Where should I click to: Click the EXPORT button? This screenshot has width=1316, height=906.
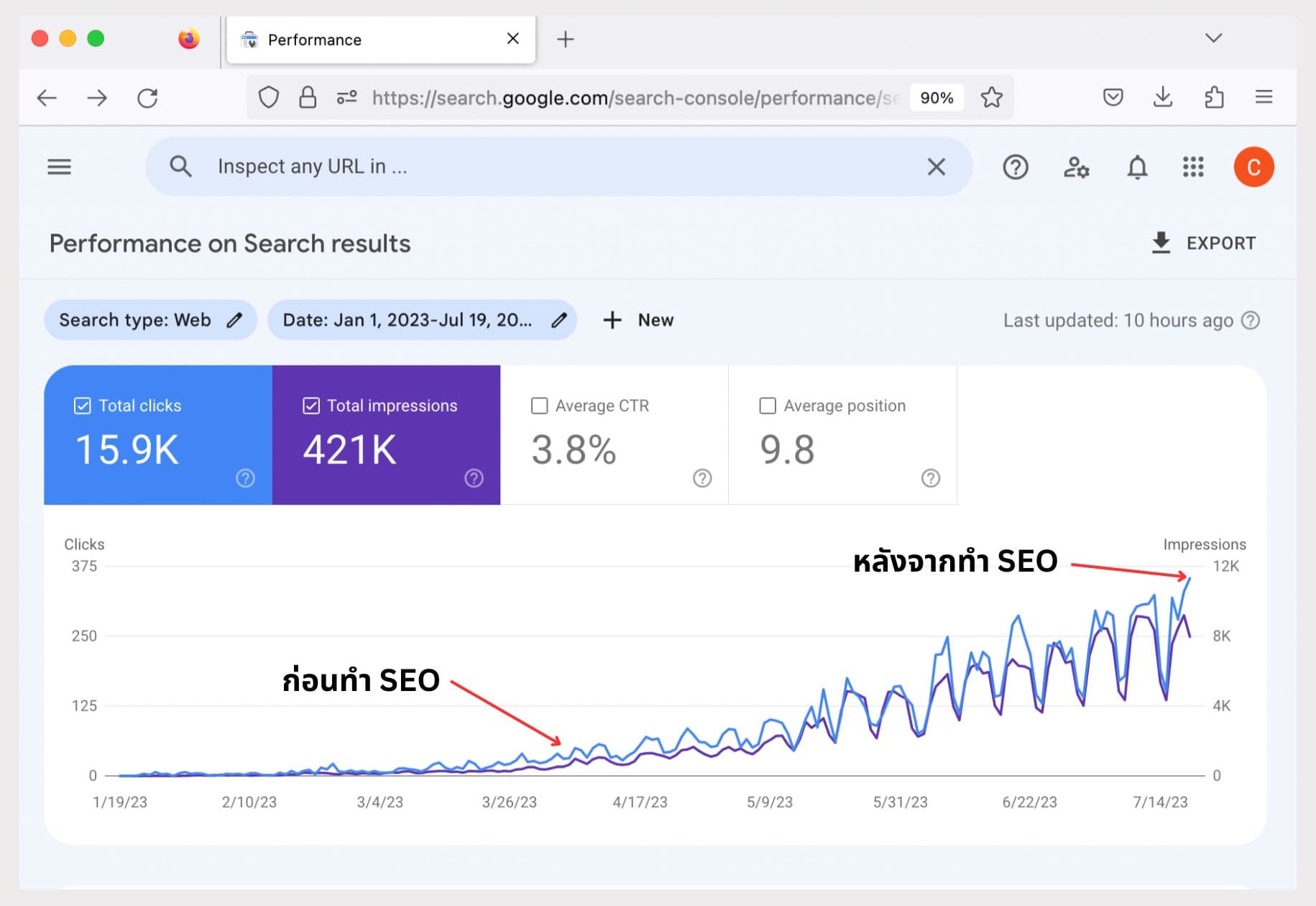pyautogui.click(x=1204, y=243)
